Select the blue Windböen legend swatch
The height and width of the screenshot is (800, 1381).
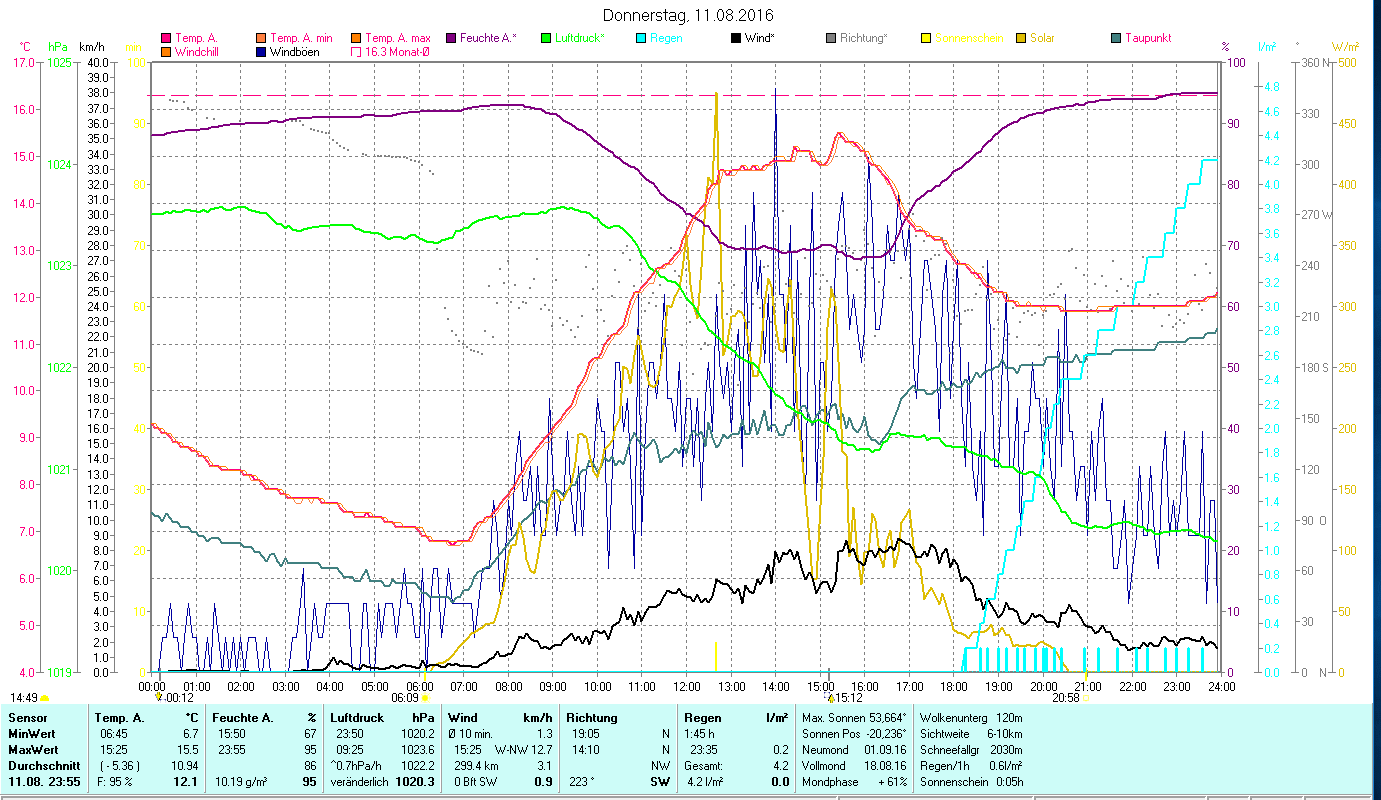click(263, 51)
